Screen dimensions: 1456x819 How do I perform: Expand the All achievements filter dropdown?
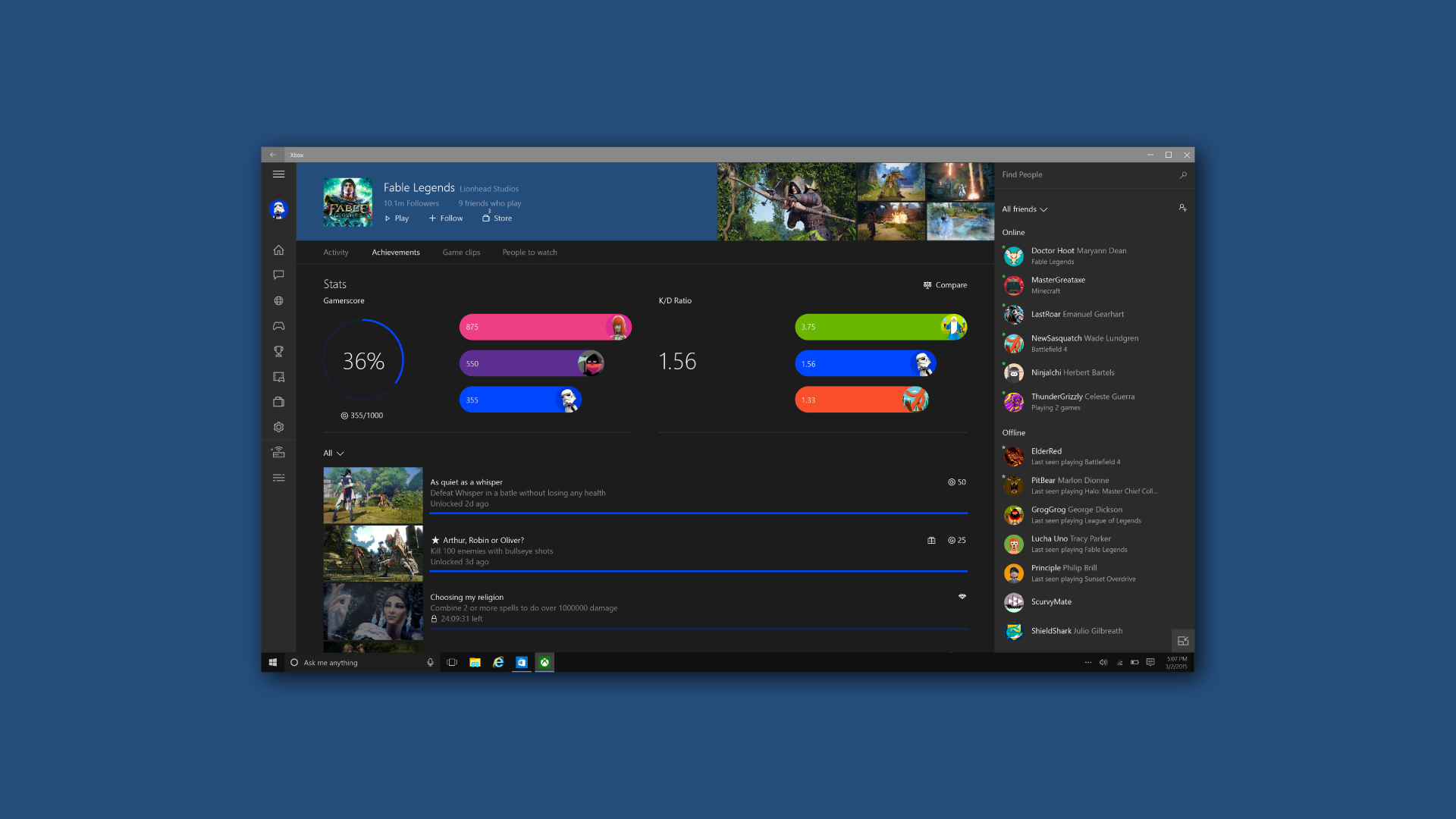click(x=334, y=453)
